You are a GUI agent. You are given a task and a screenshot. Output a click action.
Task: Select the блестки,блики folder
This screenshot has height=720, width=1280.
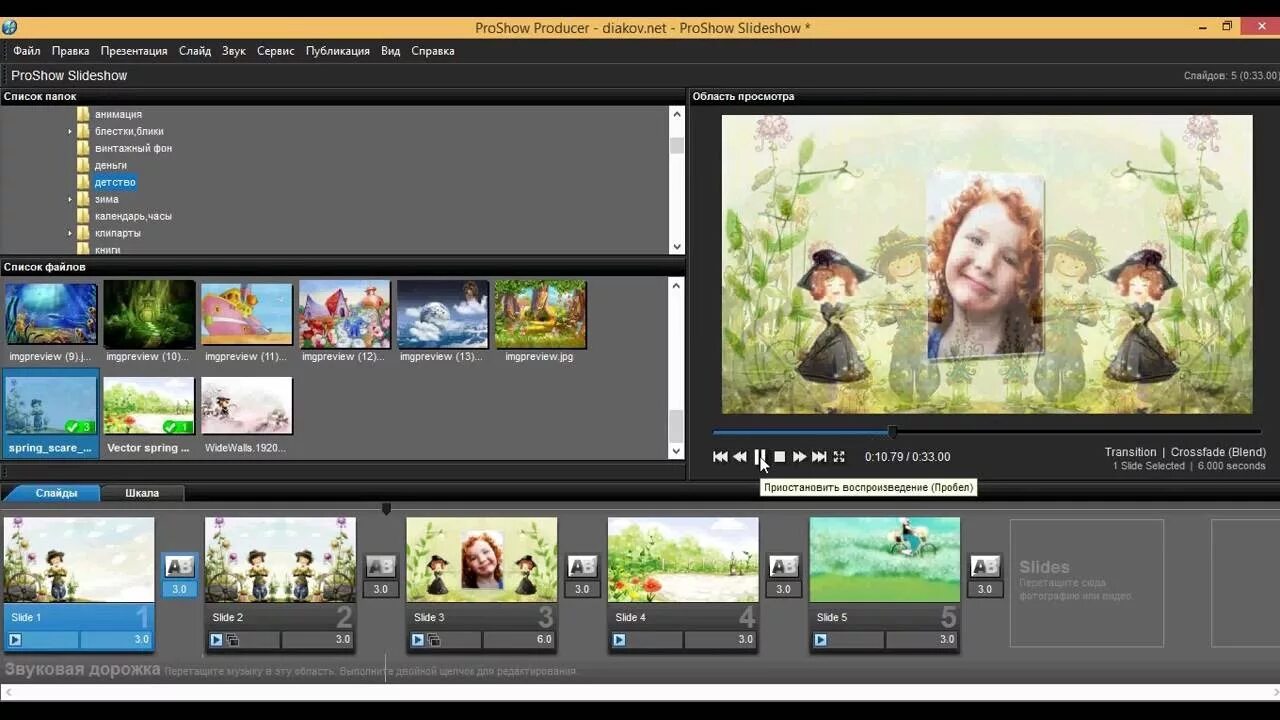tap(129, 131)
